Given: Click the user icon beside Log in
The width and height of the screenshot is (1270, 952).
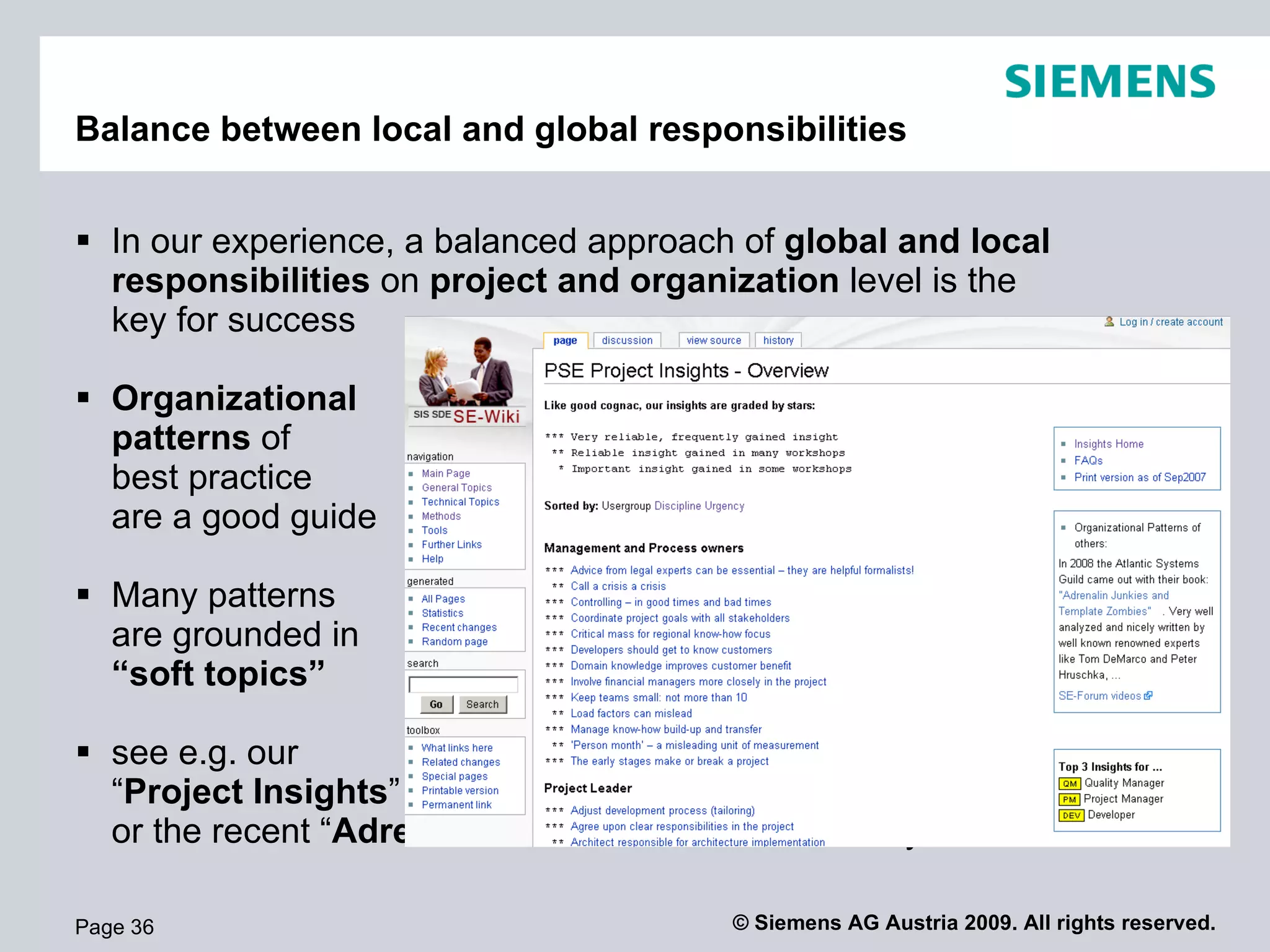Looking at the screenshot, I should click(x=1109, y=322).
